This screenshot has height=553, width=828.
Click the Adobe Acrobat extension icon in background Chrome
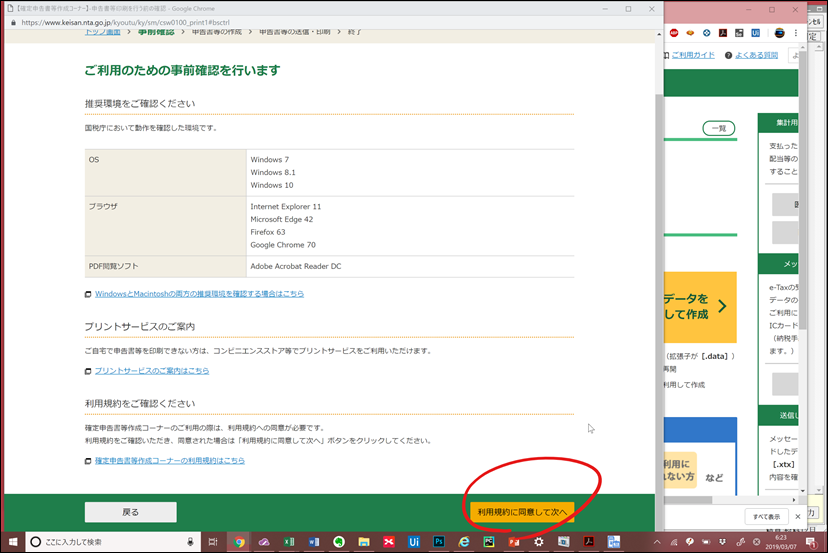tap(723, 33)
